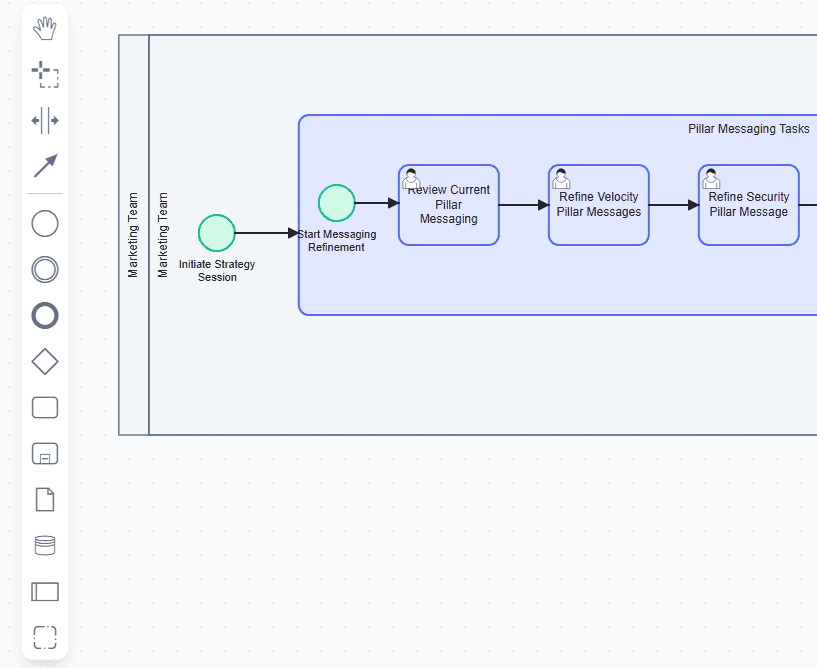Select the Create Expanded Subprocess tool
Image resolution: width=817 pixels, height=668 pixels.
click(x=44, y=453)
